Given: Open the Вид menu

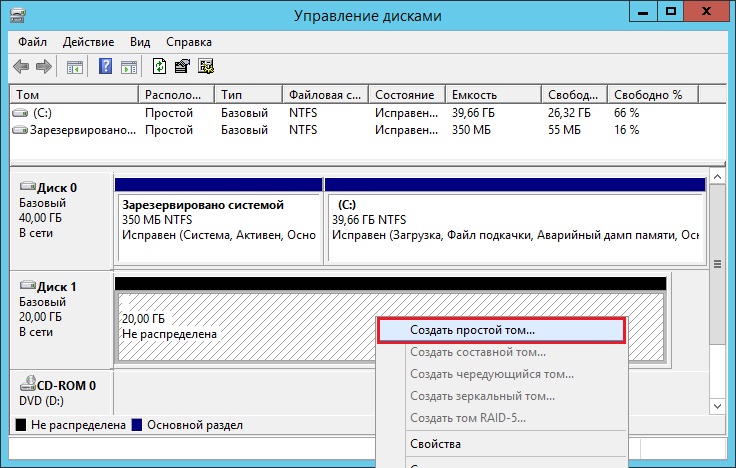Looking at the screenshot, I should coord(140,43).
